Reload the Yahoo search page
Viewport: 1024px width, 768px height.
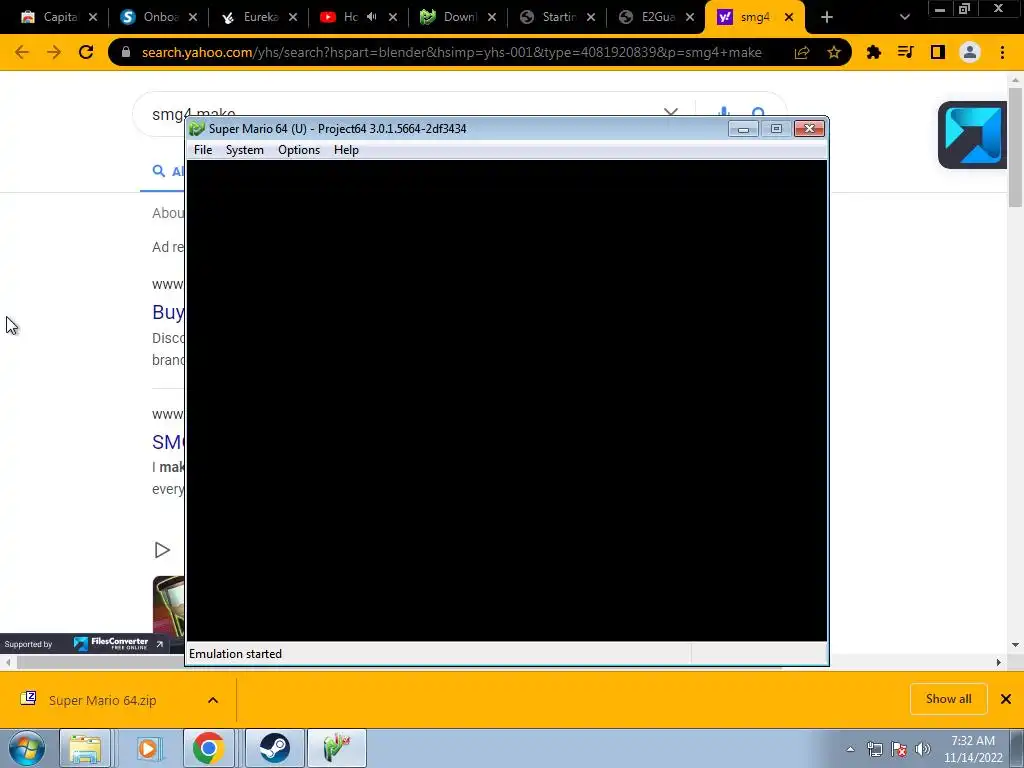(86, 52)
